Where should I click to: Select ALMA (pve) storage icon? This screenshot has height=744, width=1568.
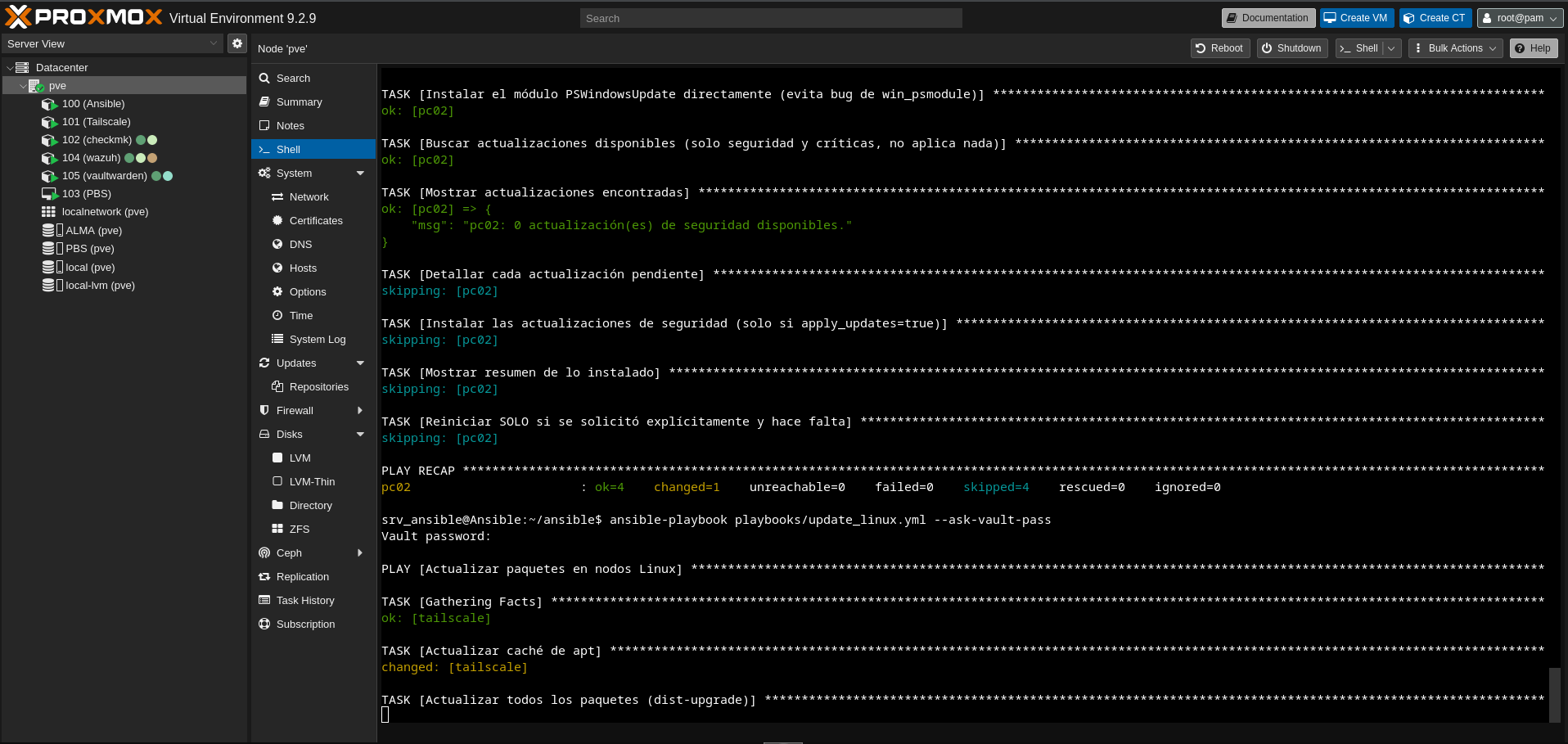click(x=52, y=231)
